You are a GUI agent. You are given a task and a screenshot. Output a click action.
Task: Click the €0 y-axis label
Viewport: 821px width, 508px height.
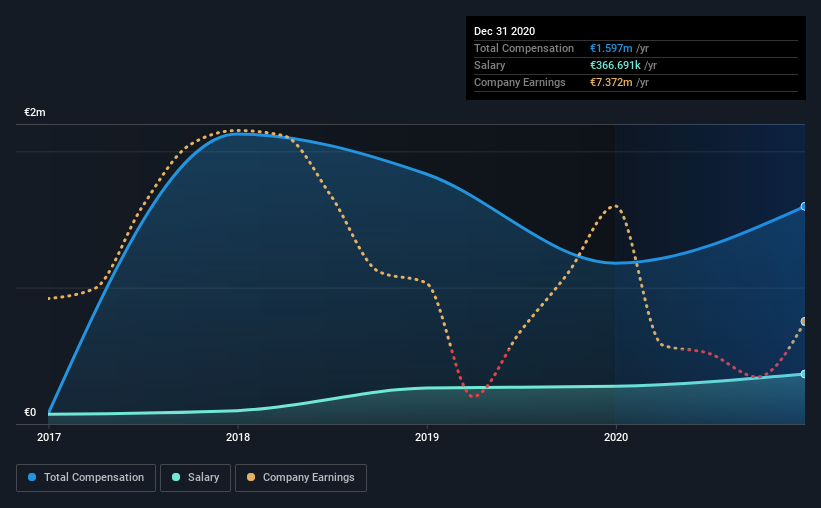[x=30, y=412]
